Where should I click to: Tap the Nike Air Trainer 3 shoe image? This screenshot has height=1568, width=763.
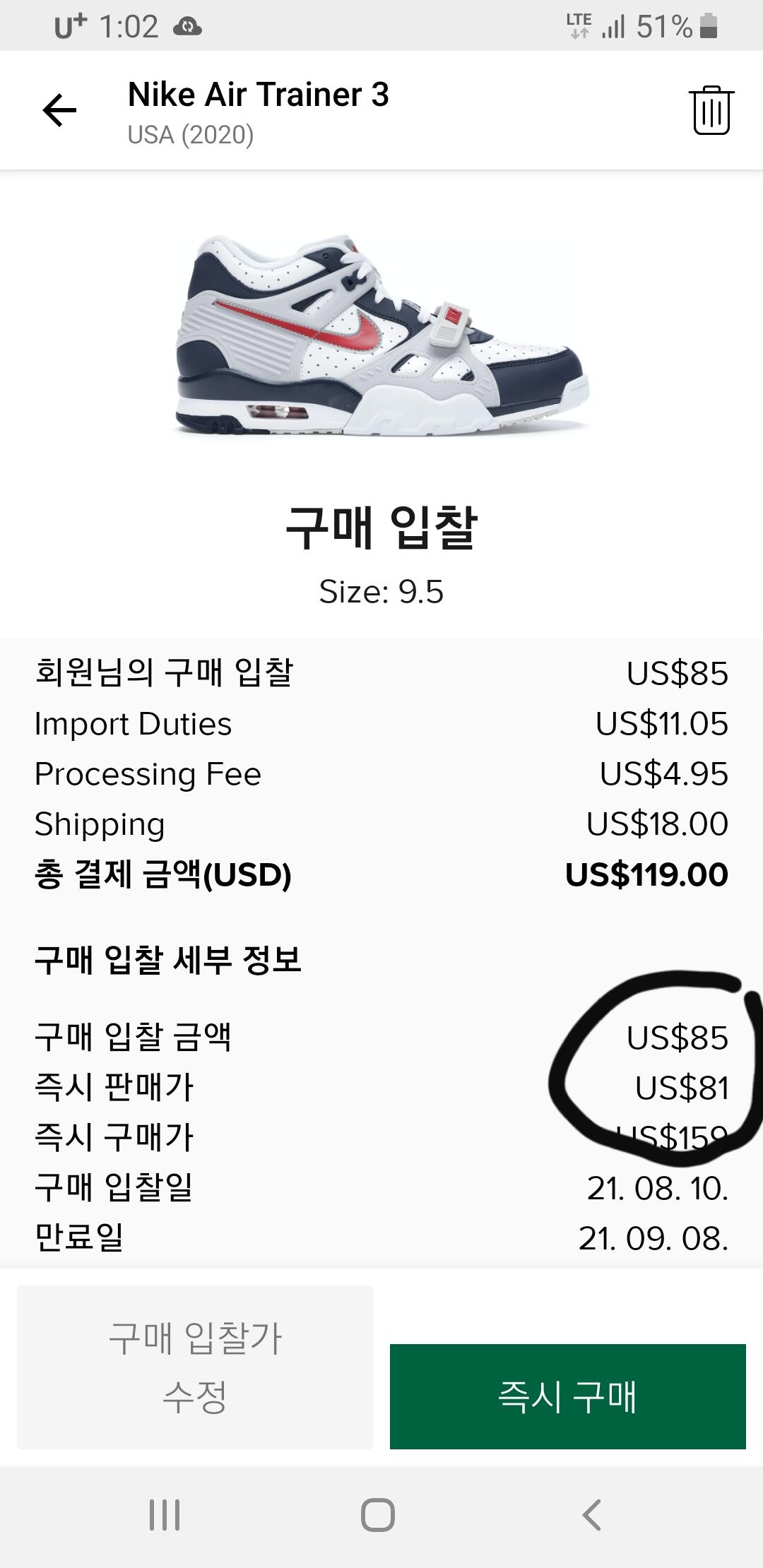click(381, 335)
